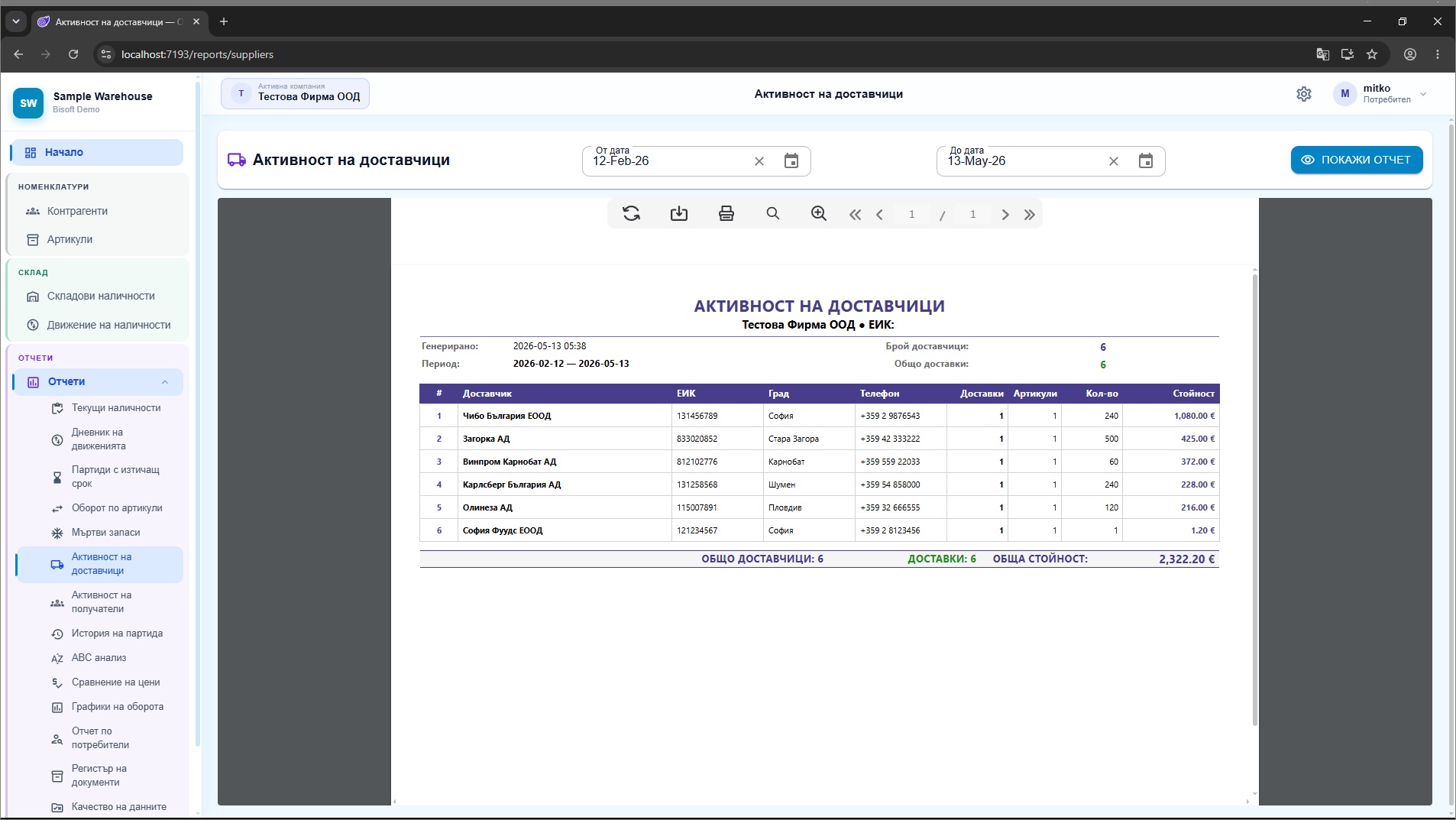The height and width of the screenshot is (820, 1456).
Task: Open the calendar picker for 'От дата'
Action: click(x=791, y=161)
